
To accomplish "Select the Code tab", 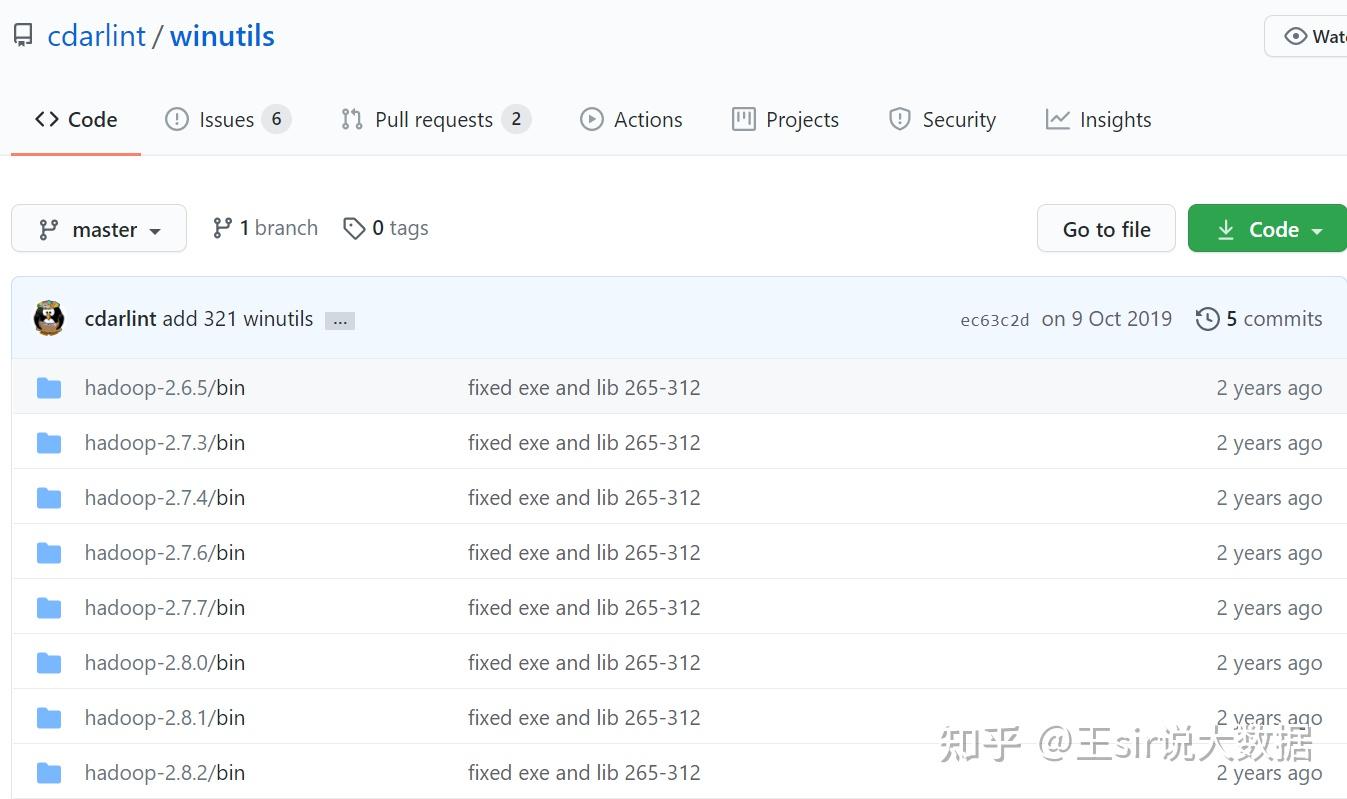I will click(x=76, y=119).
